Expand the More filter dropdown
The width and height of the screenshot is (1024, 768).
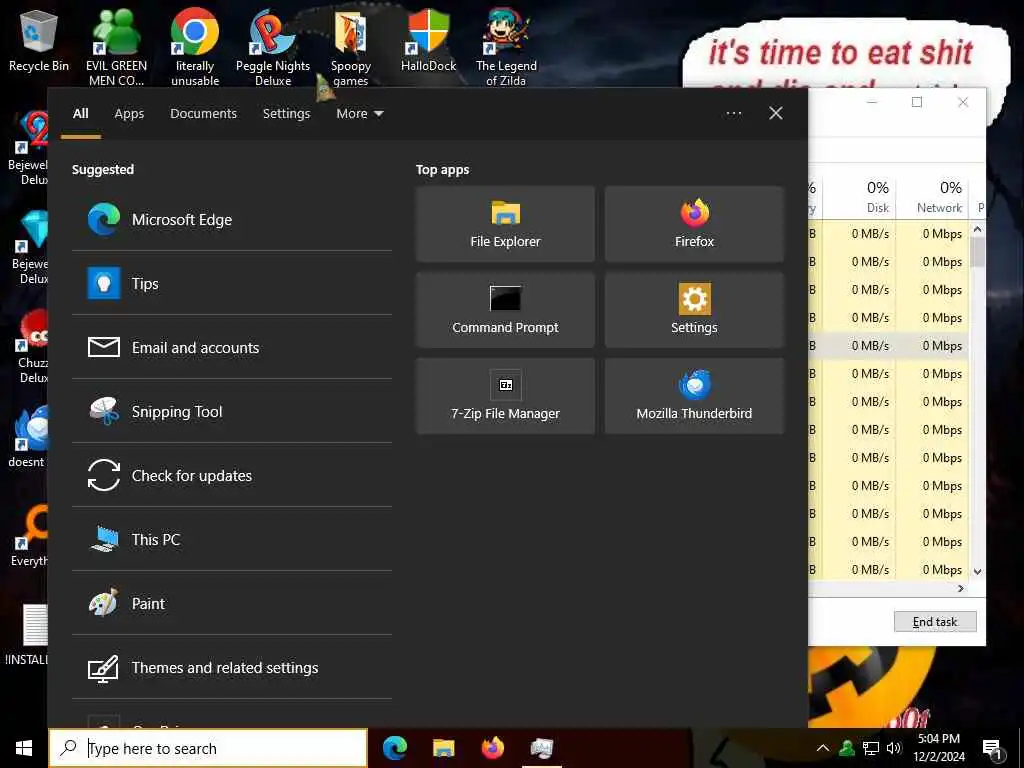tap(360, 114)
